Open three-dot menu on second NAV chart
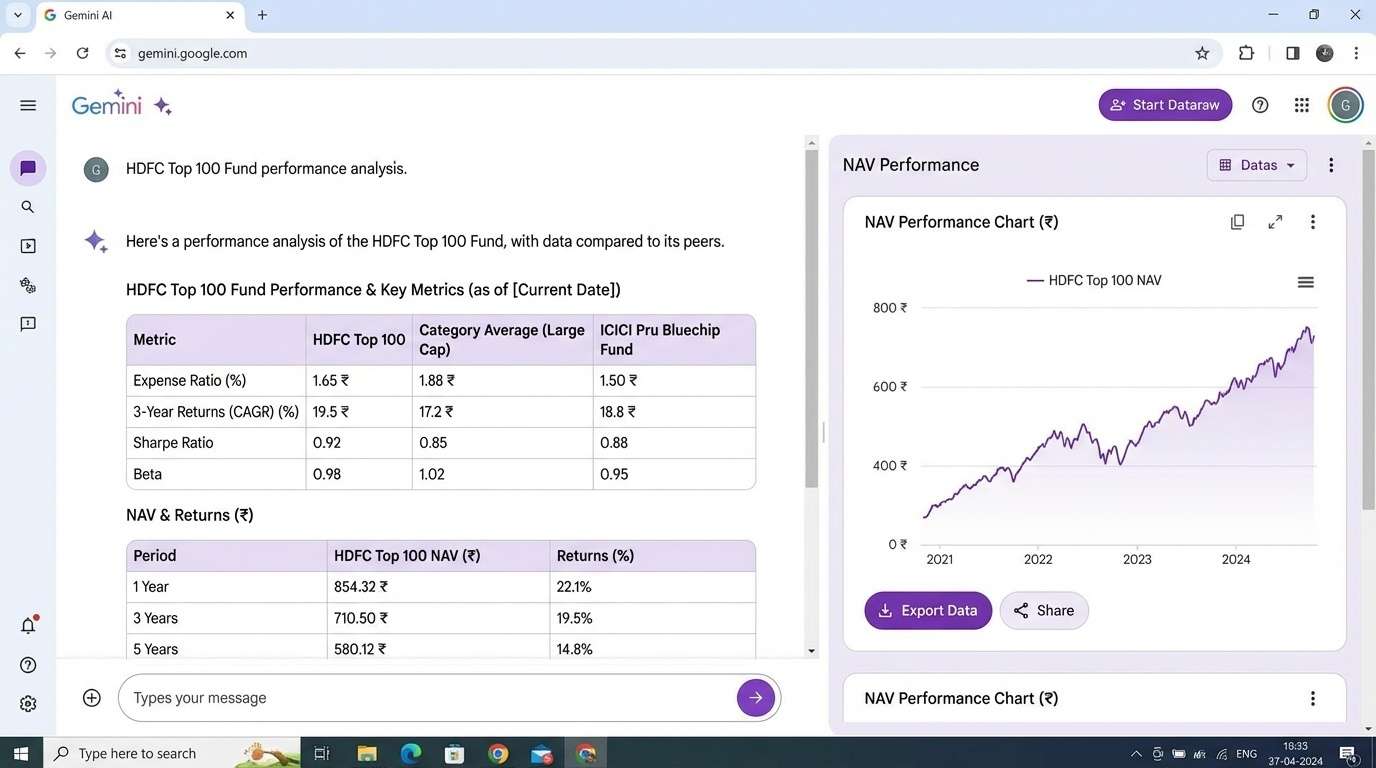1376x768 pixels. pyautogui.click(x=1312, y=698)
